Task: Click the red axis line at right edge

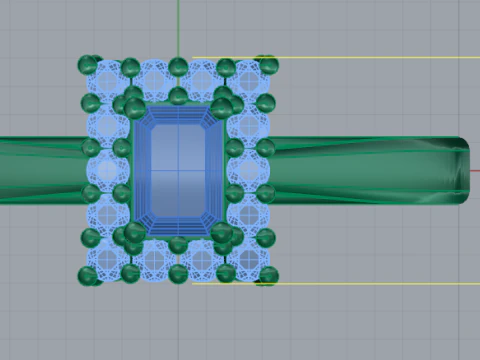Action: [475, 171]
